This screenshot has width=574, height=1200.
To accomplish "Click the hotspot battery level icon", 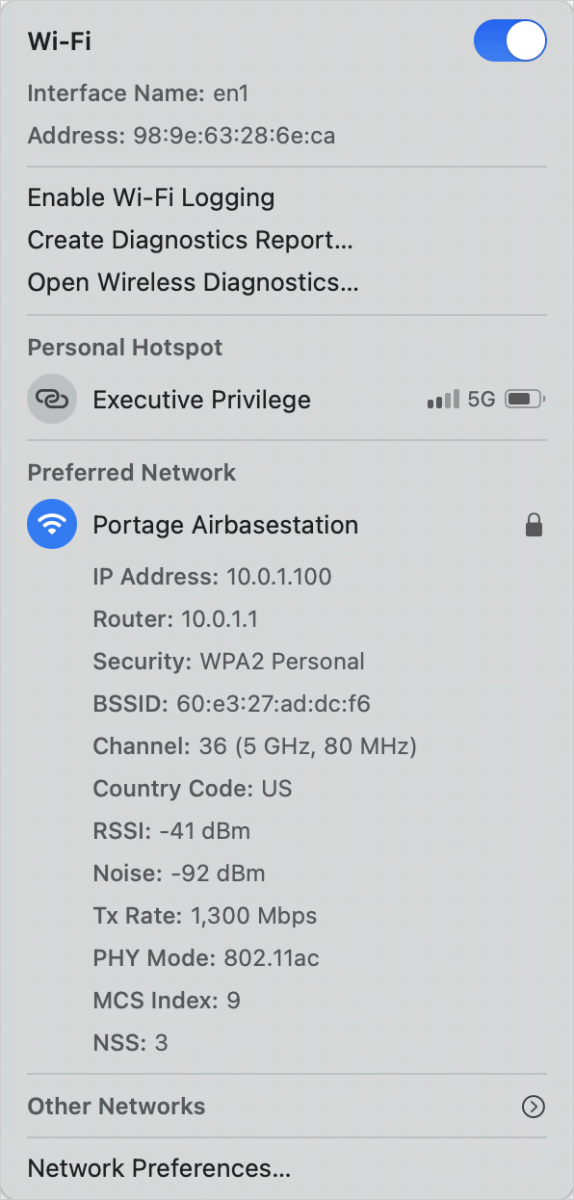I will 525,400.
